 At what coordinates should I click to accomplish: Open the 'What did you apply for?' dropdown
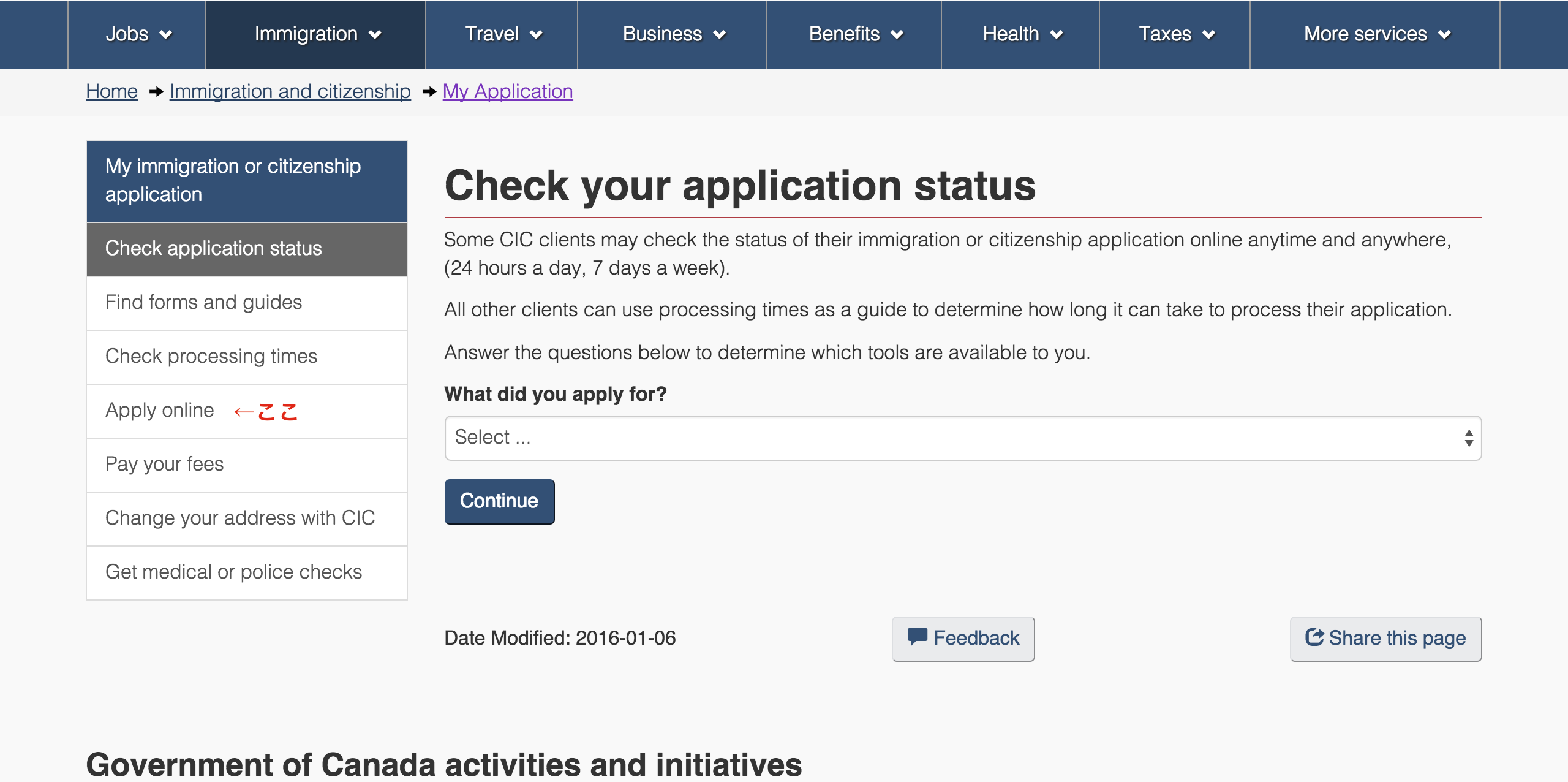963,438
